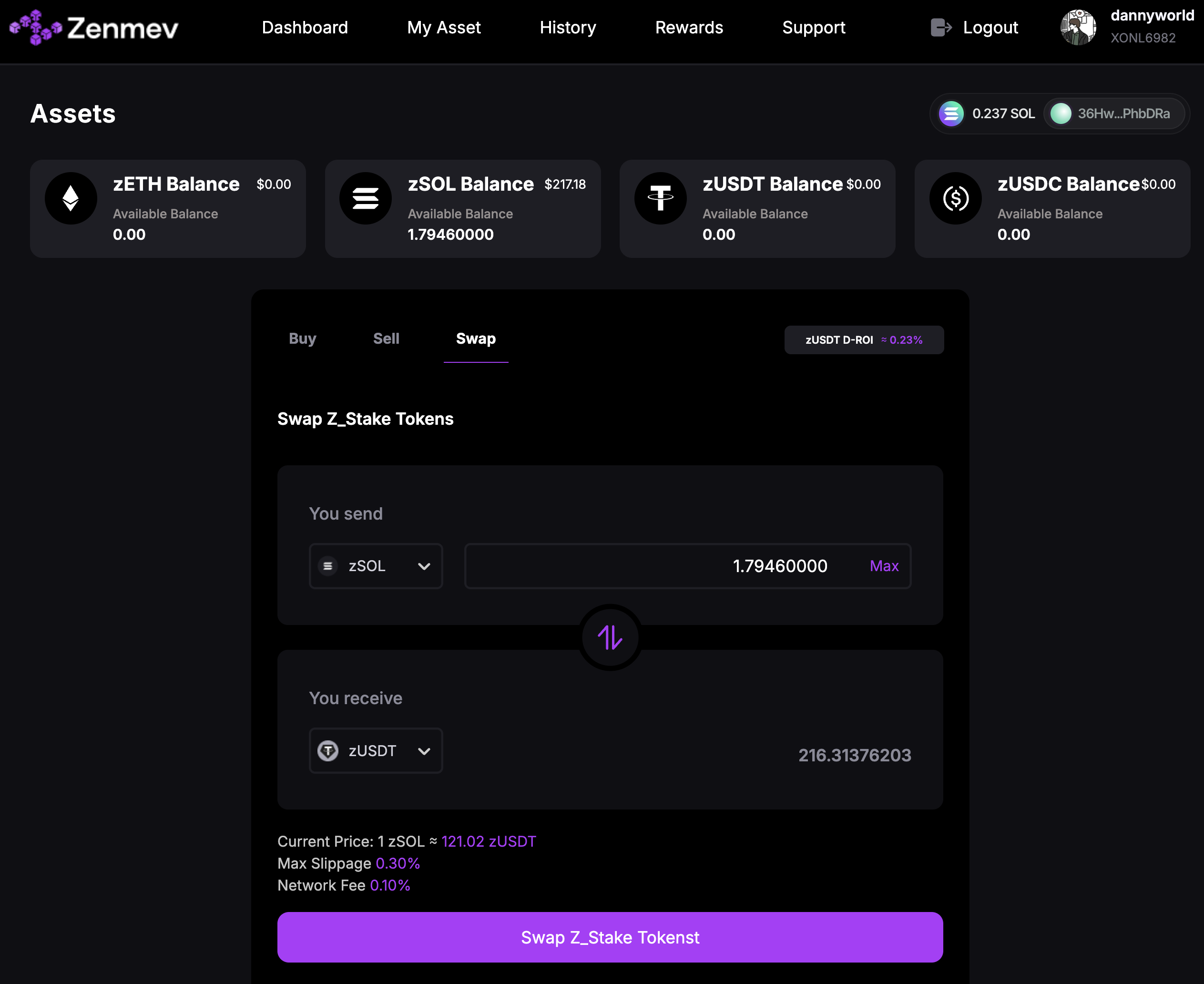
Task: Click the Logout arrow icon
Action: pyautogui.click(x=941, y=27)
